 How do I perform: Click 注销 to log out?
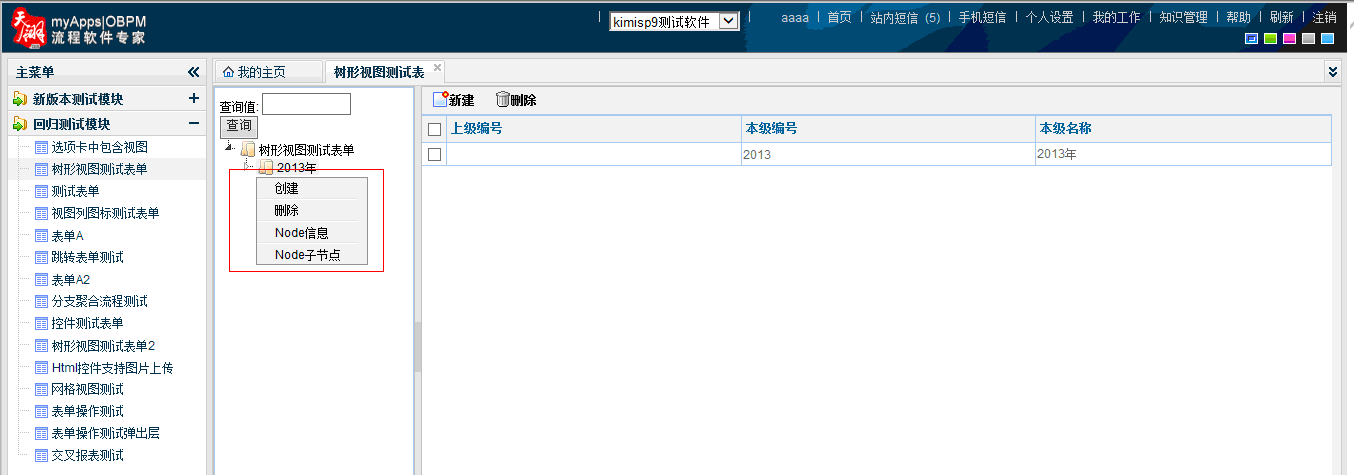click(1324, 17)
